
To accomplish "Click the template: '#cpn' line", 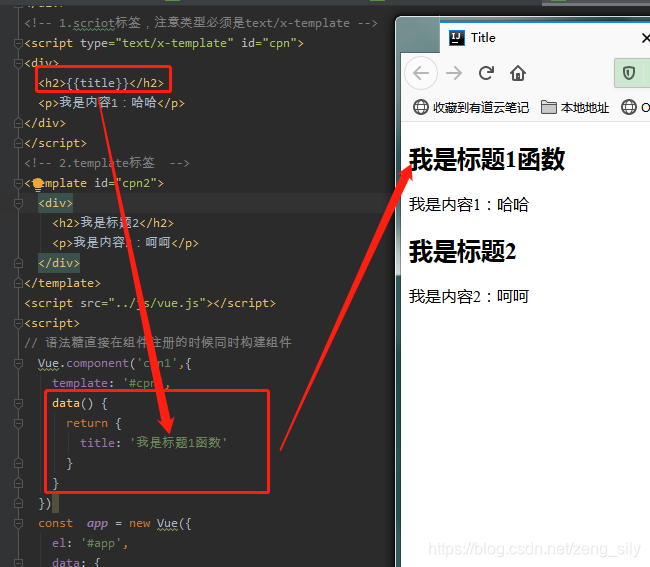I will click(x=111, y=383).
